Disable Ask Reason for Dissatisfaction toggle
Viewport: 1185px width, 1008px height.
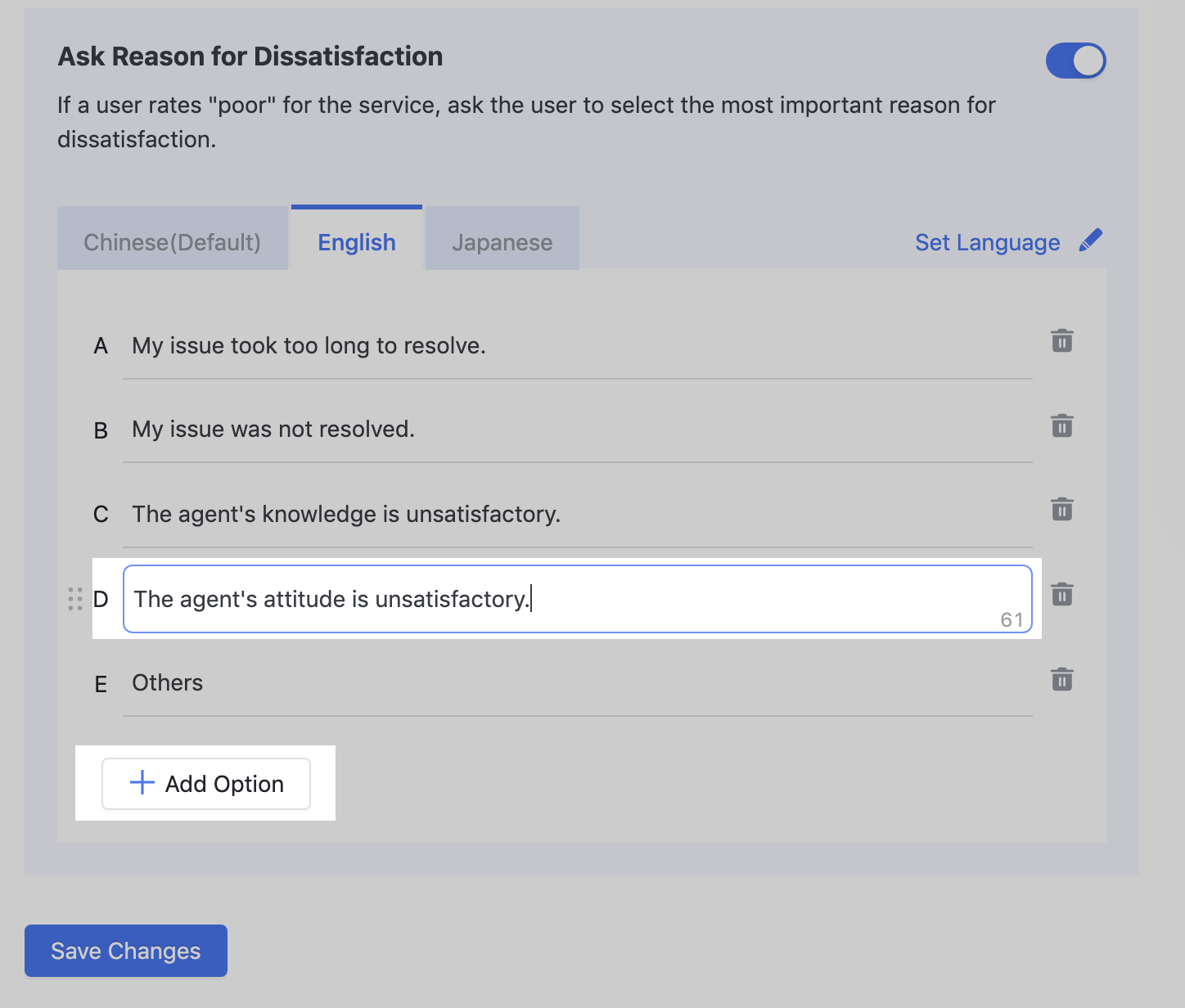point(1076,60)
